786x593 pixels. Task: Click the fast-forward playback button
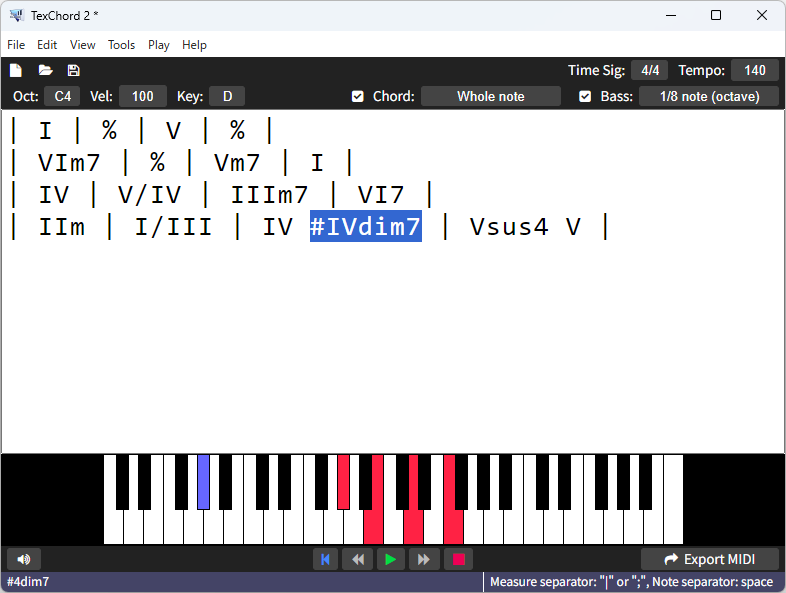pos(424,559)
